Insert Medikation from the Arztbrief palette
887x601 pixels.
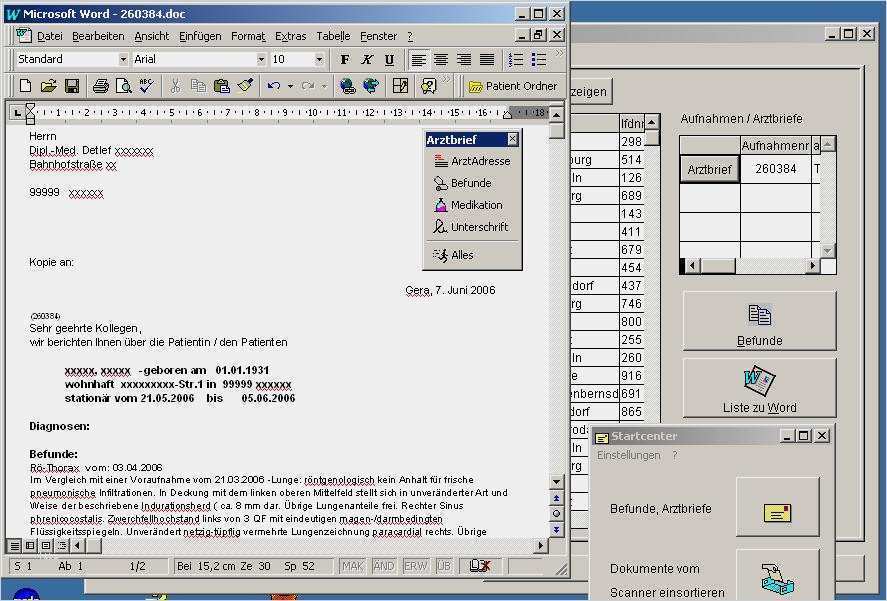pyautogui.click(x=468, y=205)
